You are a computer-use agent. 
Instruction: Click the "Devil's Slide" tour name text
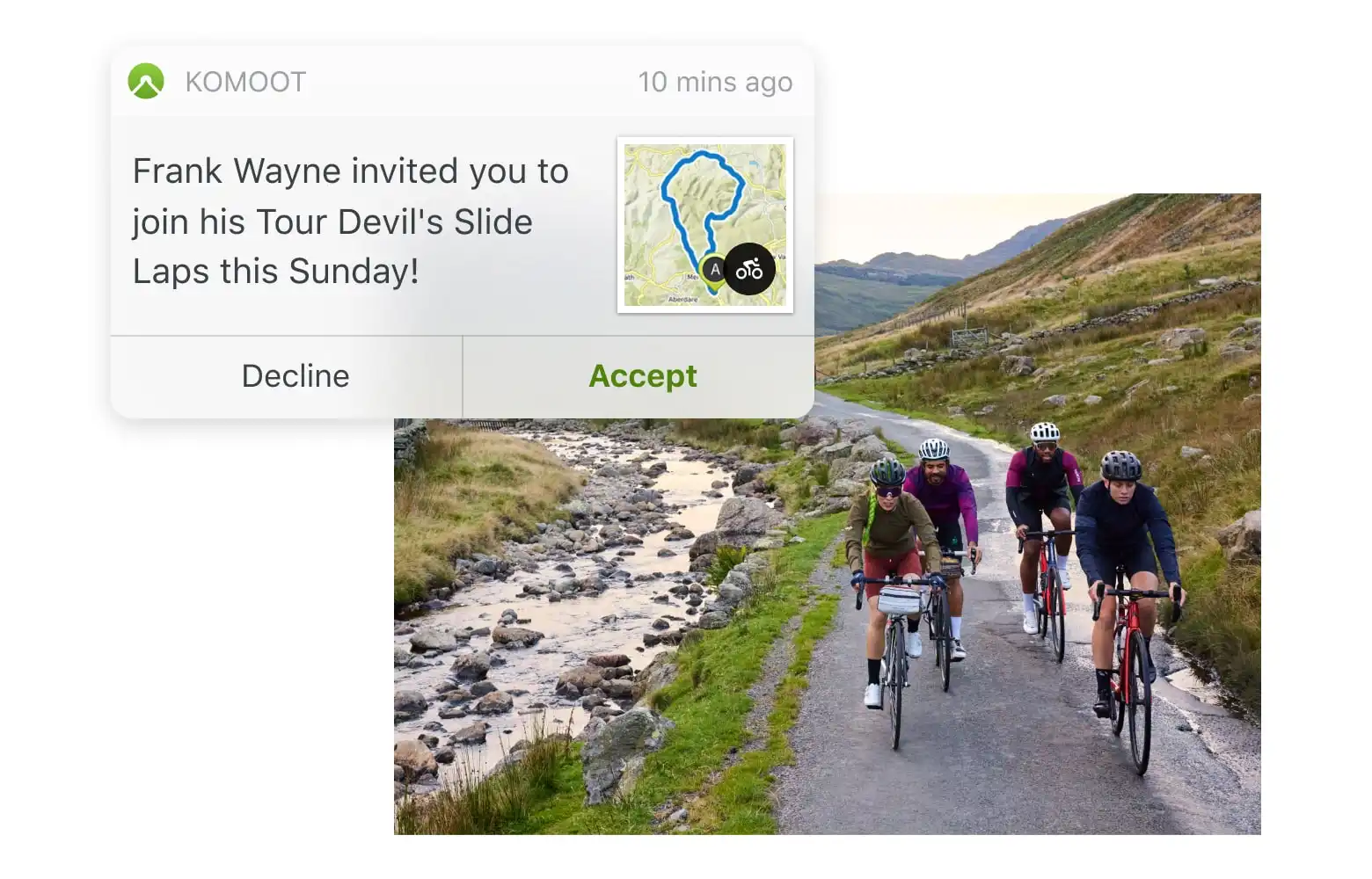(x=435, y=222)
